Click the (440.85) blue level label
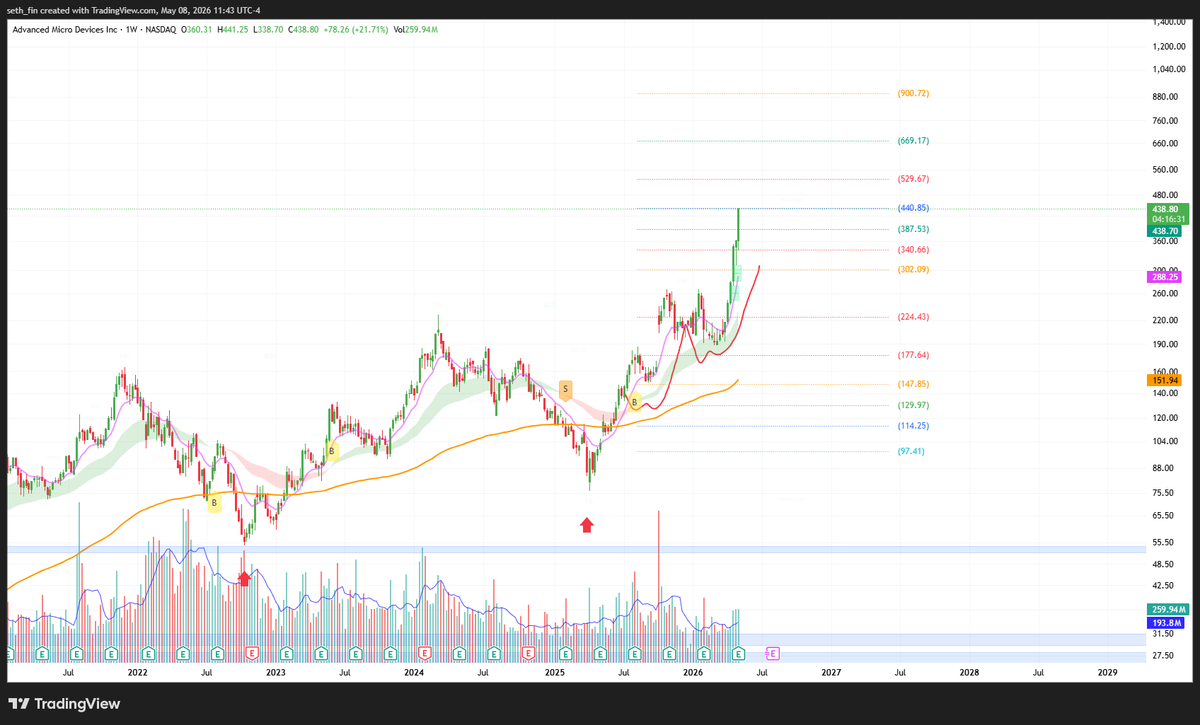Viewport: 1200px width, 725px height. point(914,208)
